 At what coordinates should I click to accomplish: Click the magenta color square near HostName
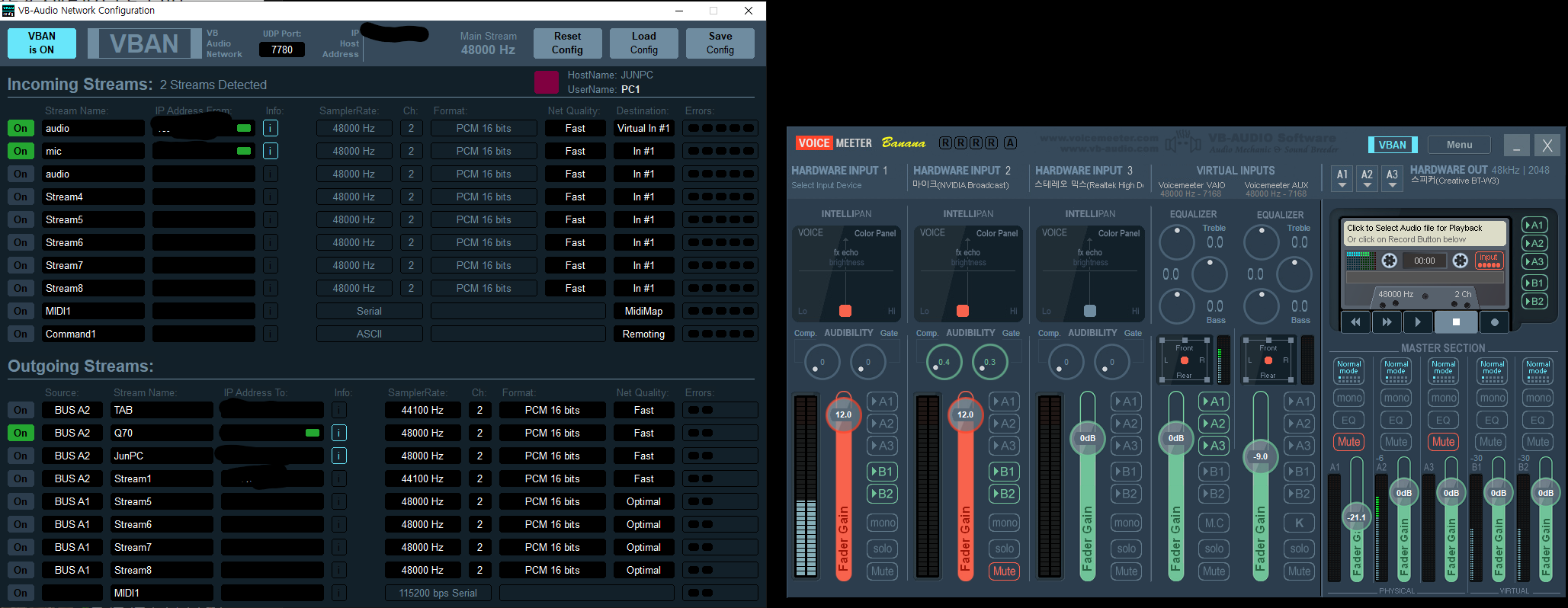pyautogui.click(x=547, y=82)
